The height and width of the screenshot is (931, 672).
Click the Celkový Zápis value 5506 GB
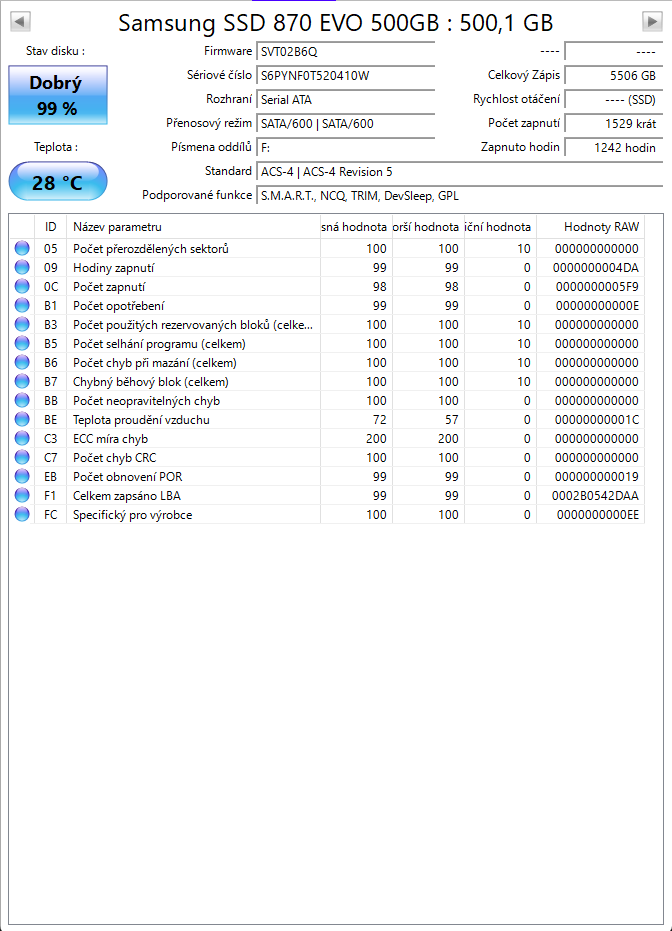point(614,75)
